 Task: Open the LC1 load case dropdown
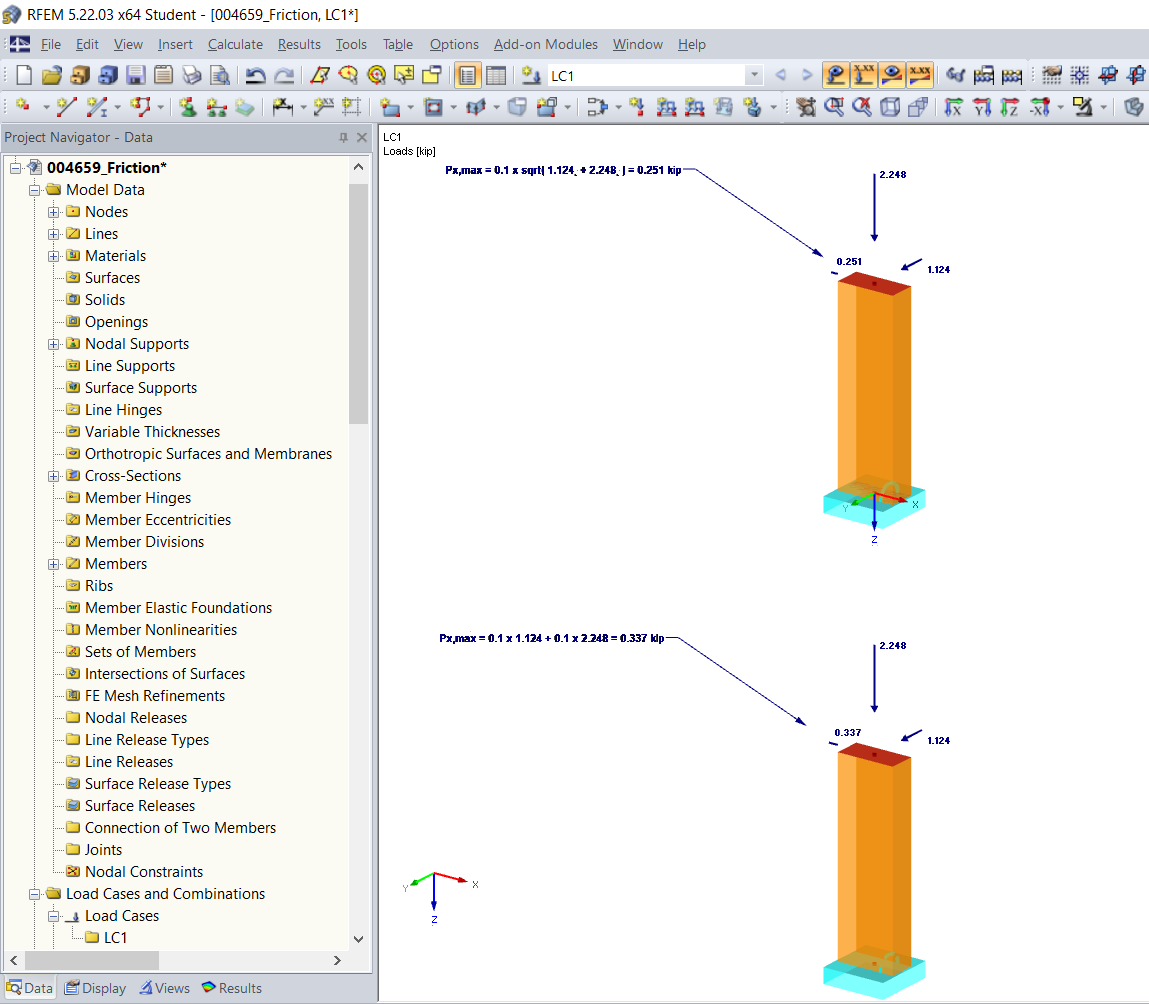(755, 75)
